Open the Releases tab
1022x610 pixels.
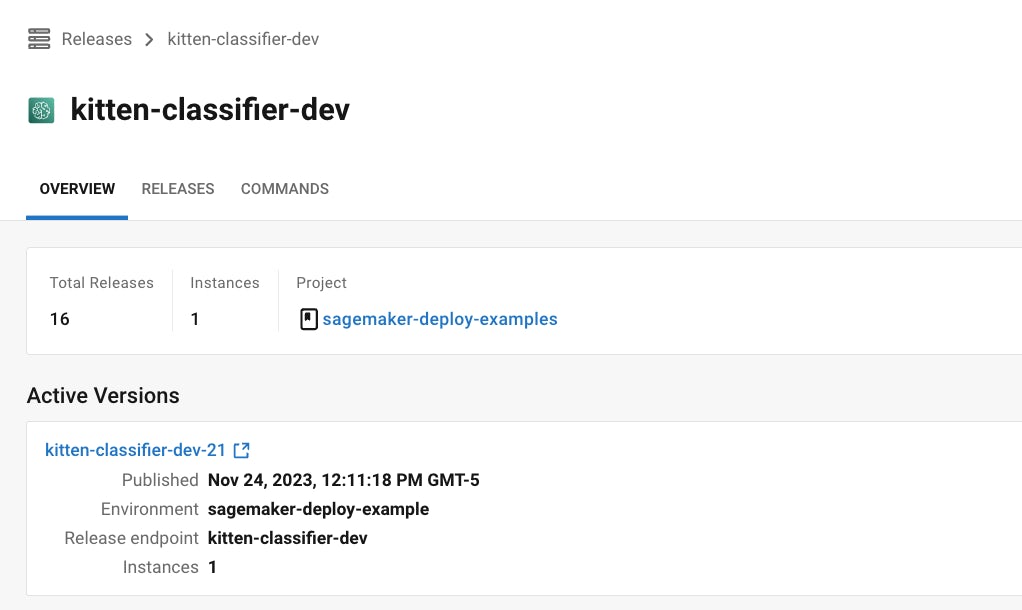[178, 189]
